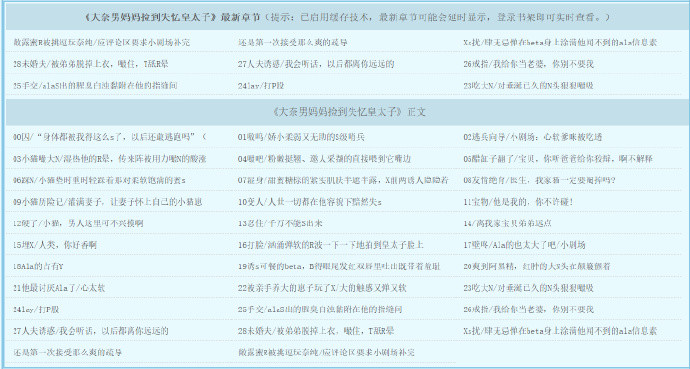
Task: Open chapter 24 in the 正文 list
Action: 36,310
